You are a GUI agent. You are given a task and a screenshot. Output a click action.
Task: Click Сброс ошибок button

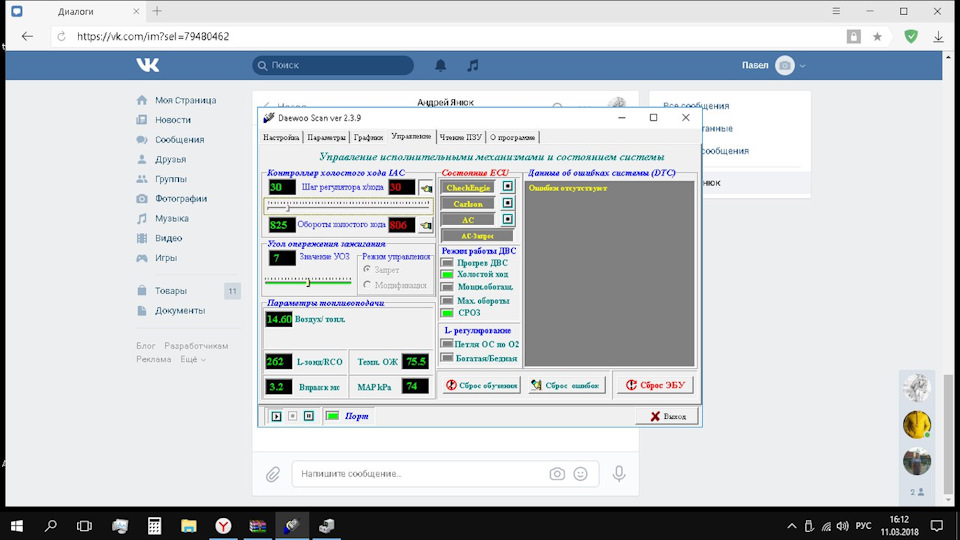567,385
